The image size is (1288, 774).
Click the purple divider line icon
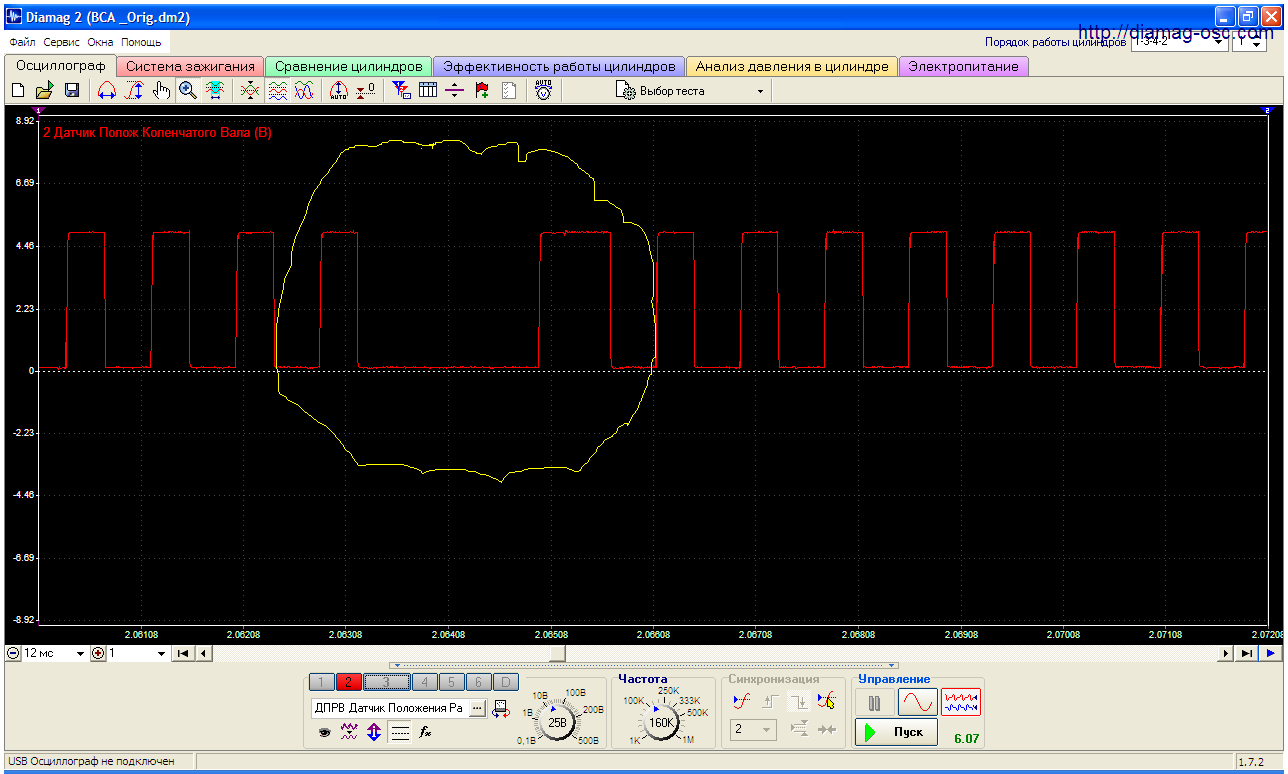click(455, 91)
